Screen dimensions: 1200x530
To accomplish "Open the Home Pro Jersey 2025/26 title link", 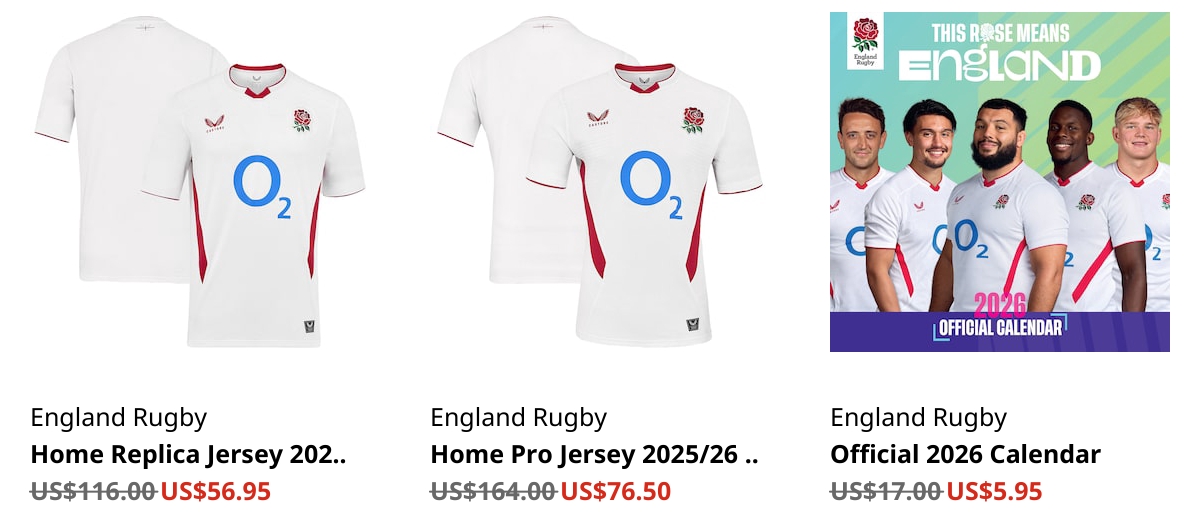I will [x=595, y=455].
